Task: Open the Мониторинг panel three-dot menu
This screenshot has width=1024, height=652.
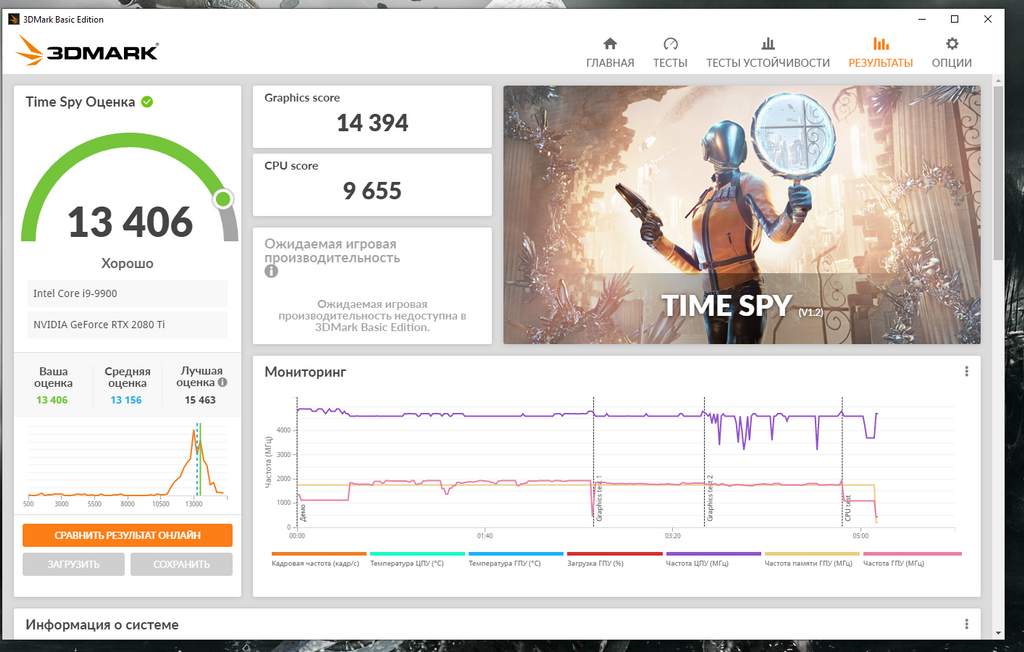Action: pos(967,371)
